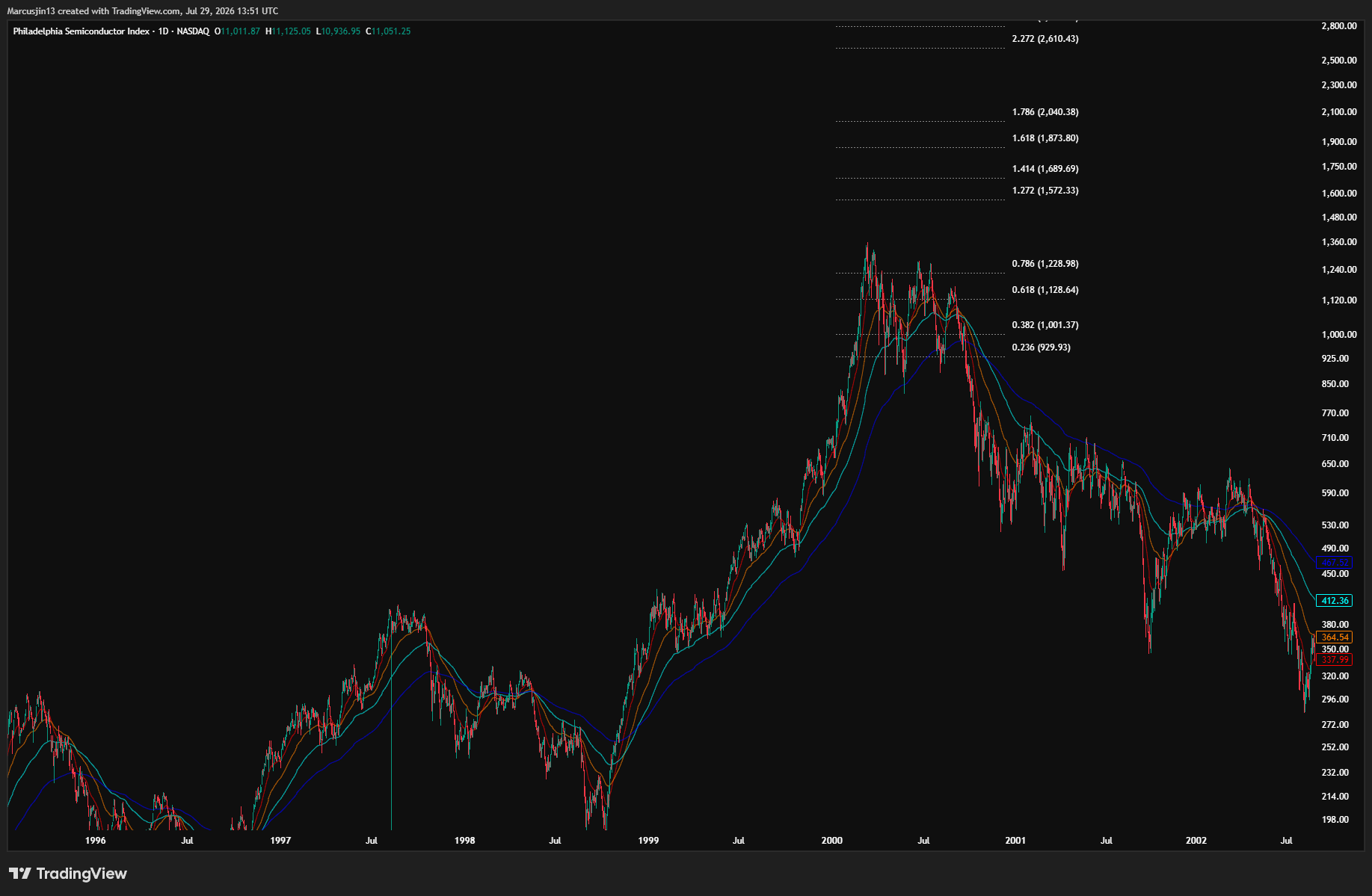The width and height of the screenshot is (1372, 896).
Task: Click the 590.00 price axis label
Action: pos(1335,493)
